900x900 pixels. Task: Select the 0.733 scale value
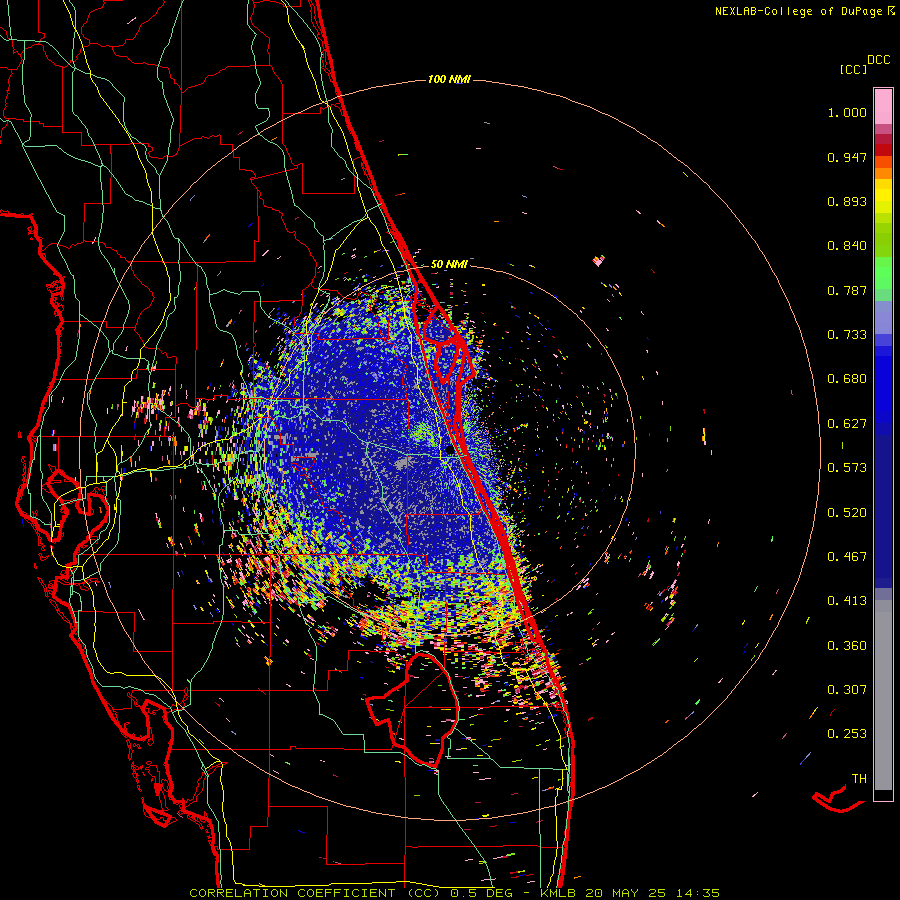[847, 335]
